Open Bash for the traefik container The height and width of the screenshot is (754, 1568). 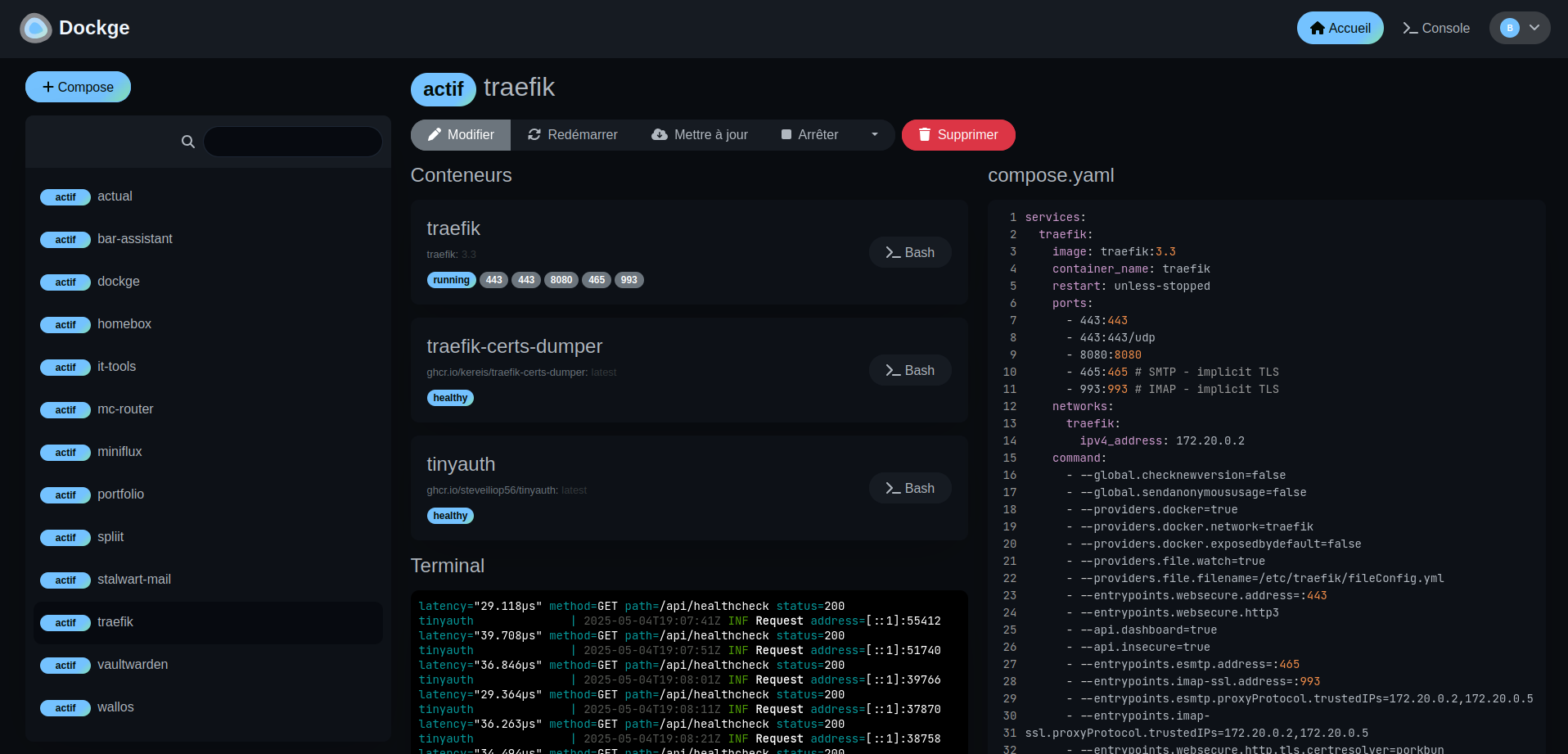point(910,252)
